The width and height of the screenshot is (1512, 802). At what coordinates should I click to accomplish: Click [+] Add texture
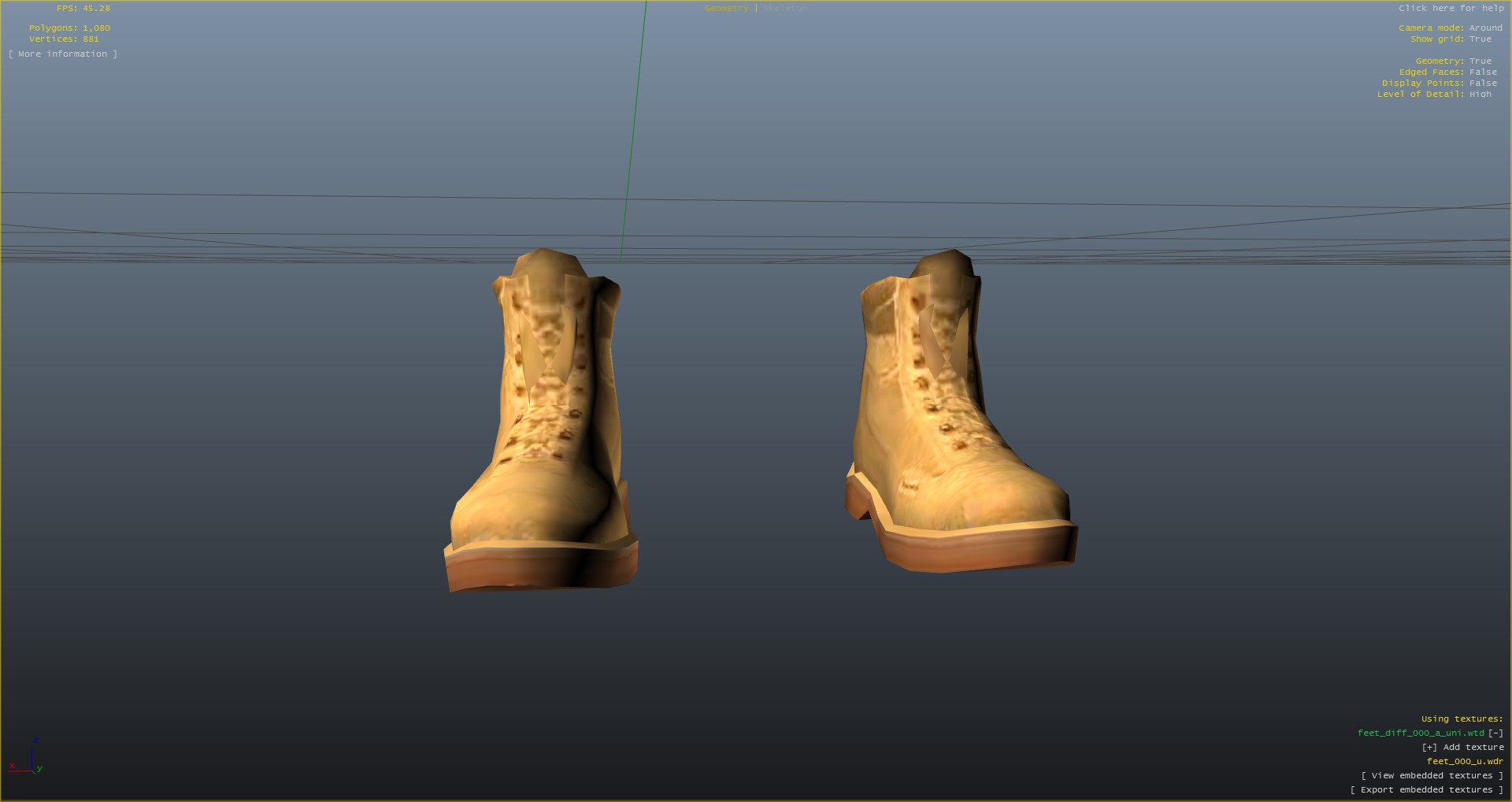1462,747
